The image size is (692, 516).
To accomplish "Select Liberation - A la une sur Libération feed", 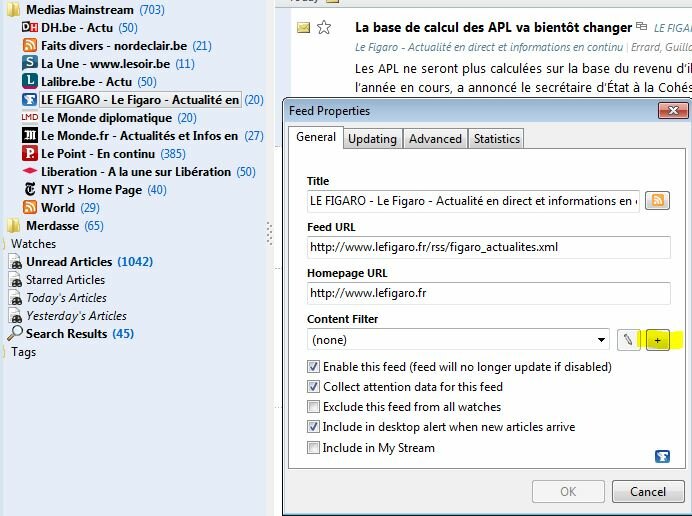I will click(136, 172).
